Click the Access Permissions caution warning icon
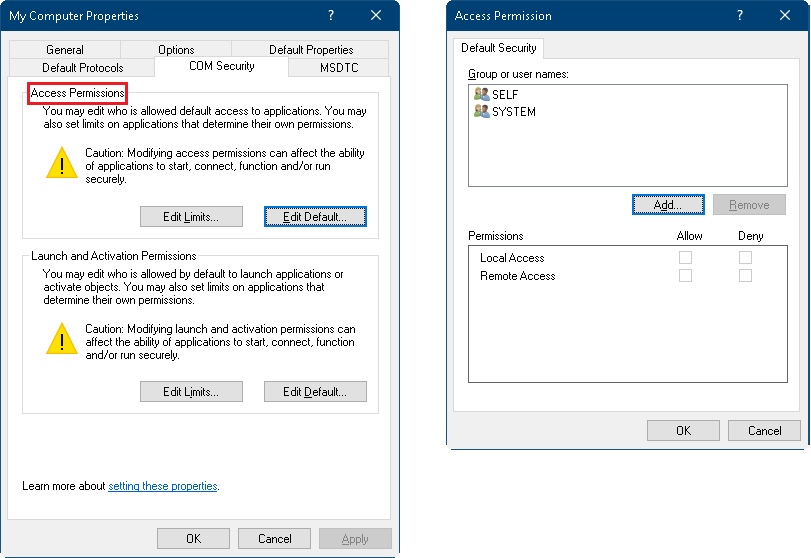 61,162
